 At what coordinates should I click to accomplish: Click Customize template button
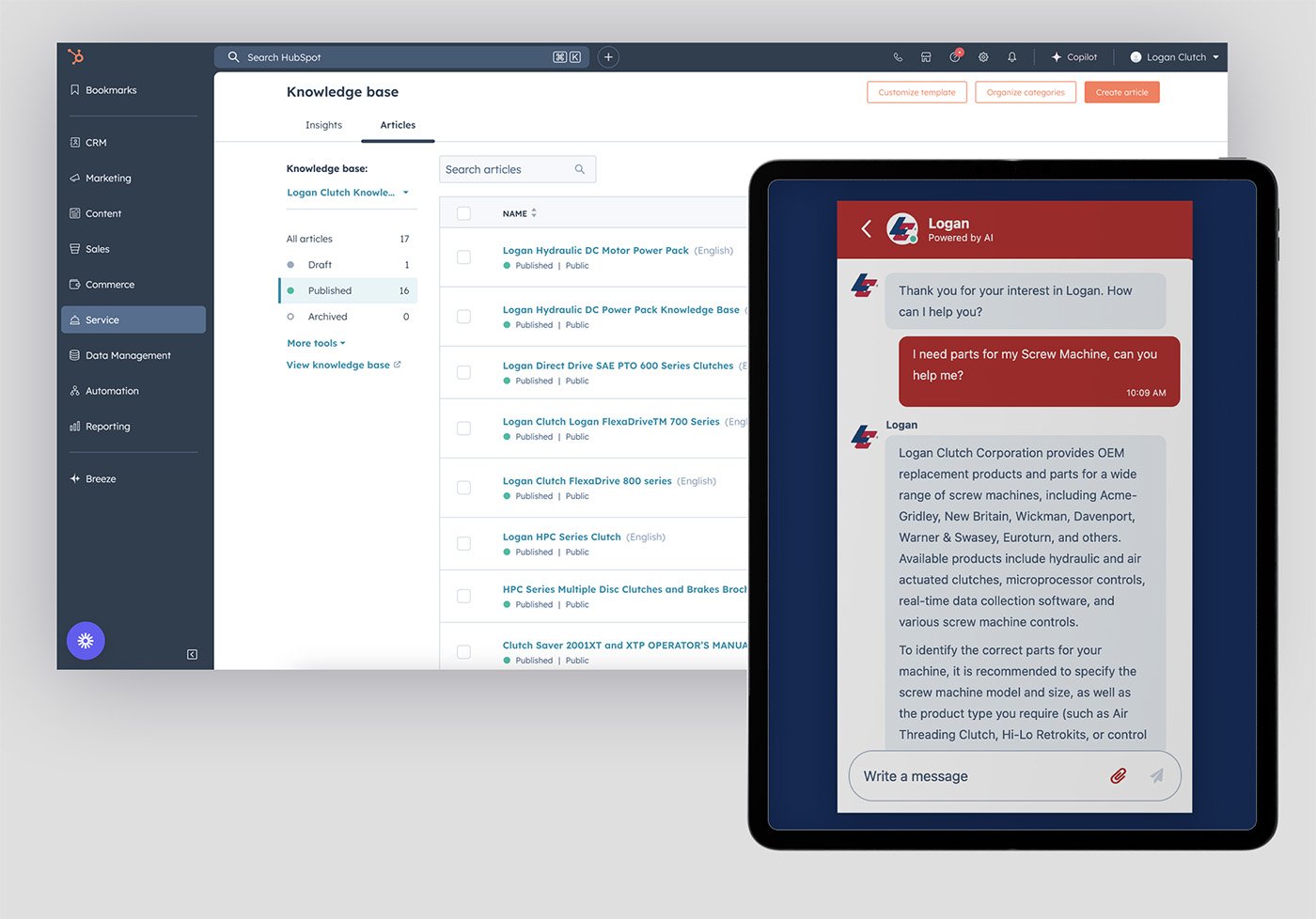pos(916,92)
